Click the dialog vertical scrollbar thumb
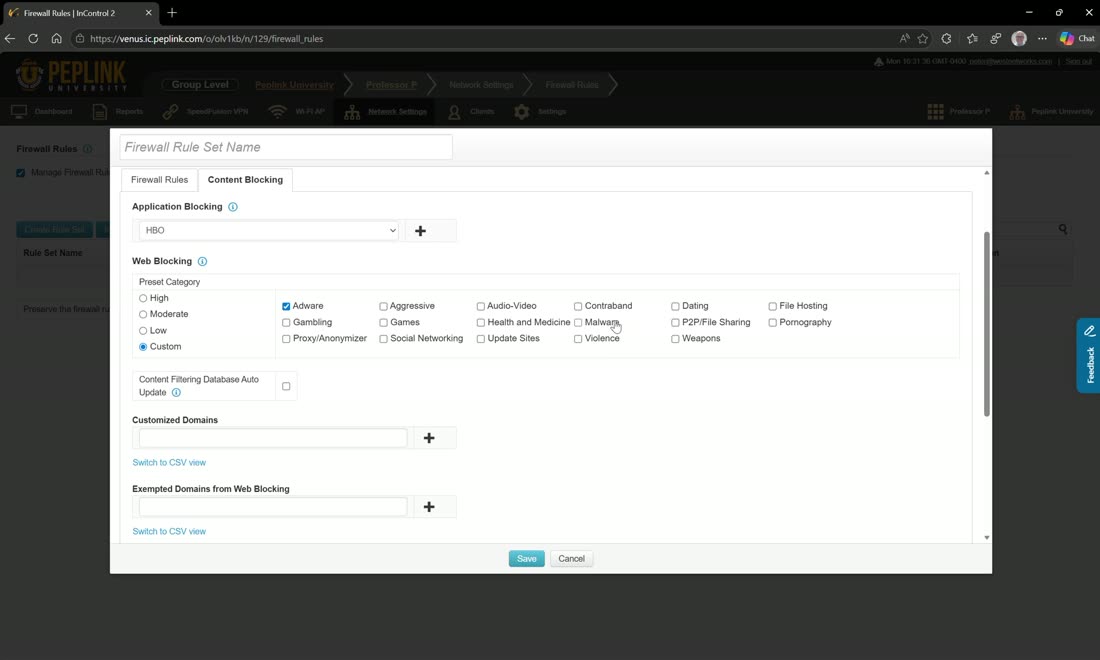 [986, 324]
